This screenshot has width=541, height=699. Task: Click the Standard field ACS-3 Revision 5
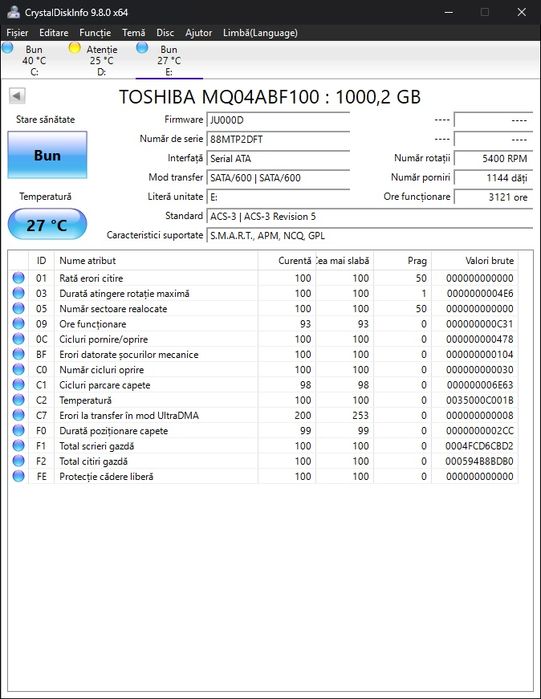(369, 216)
